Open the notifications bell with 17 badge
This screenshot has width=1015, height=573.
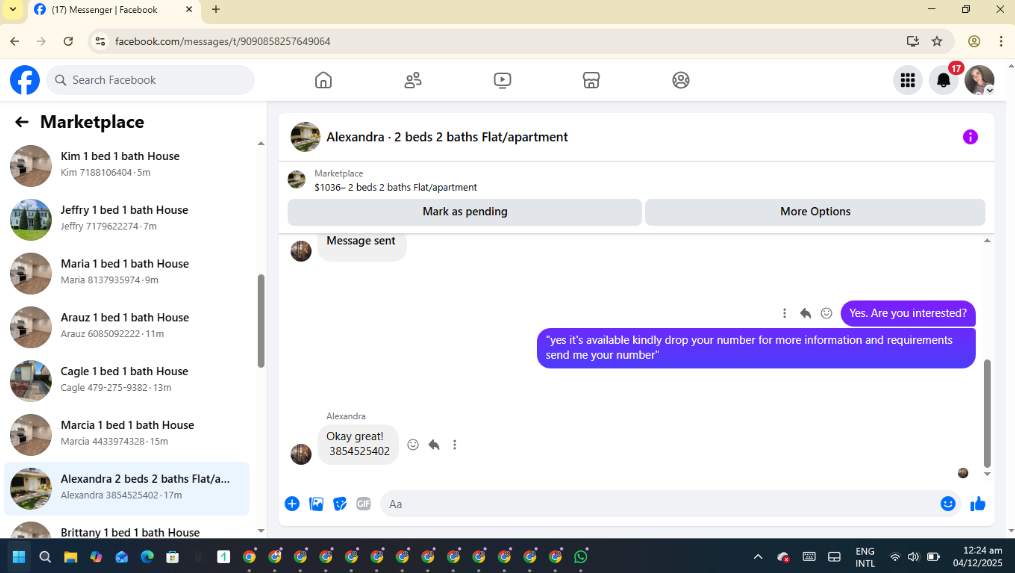coord(944,80)
